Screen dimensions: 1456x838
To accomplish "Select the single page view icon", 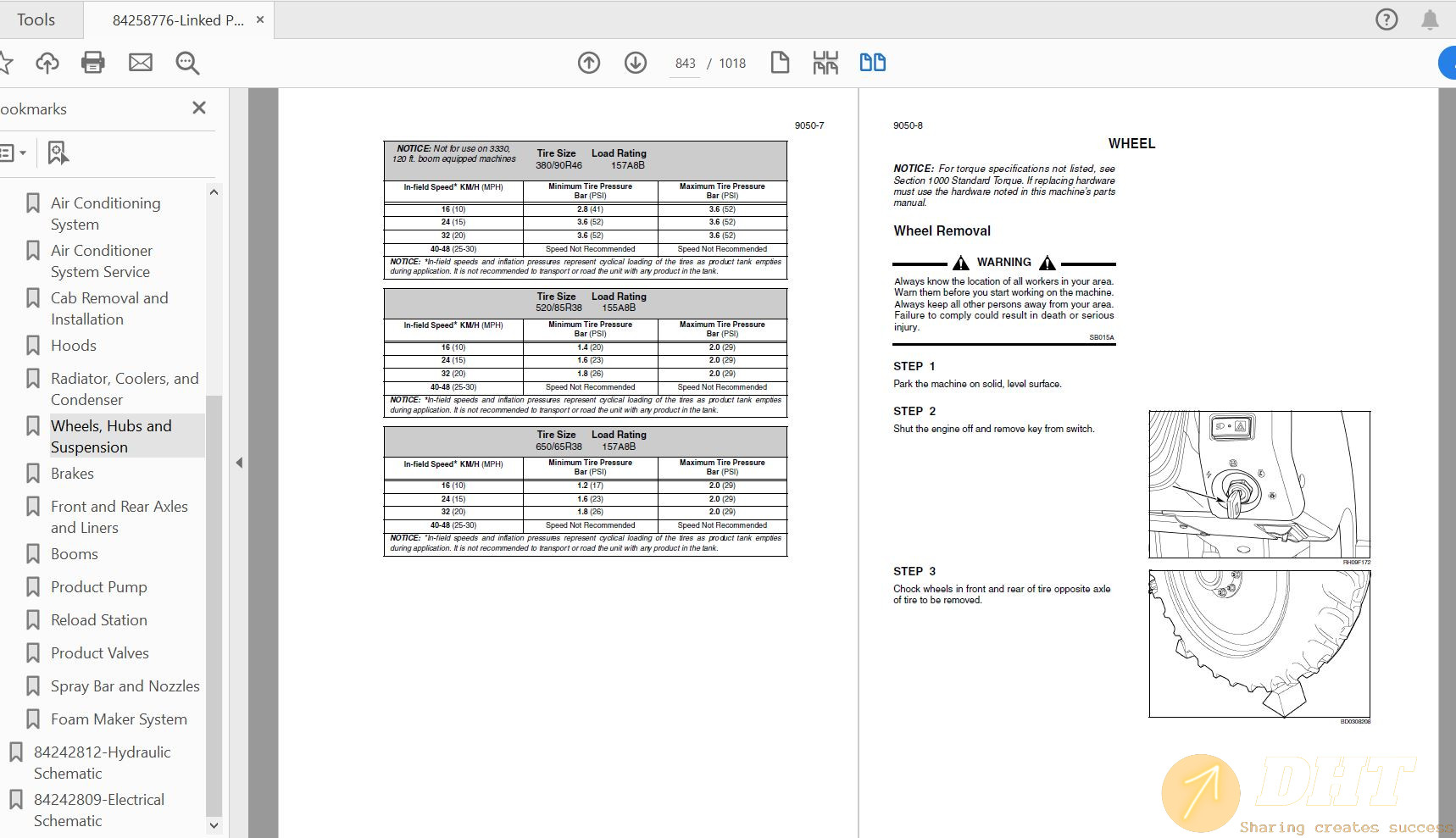I will tap(780, 63).
